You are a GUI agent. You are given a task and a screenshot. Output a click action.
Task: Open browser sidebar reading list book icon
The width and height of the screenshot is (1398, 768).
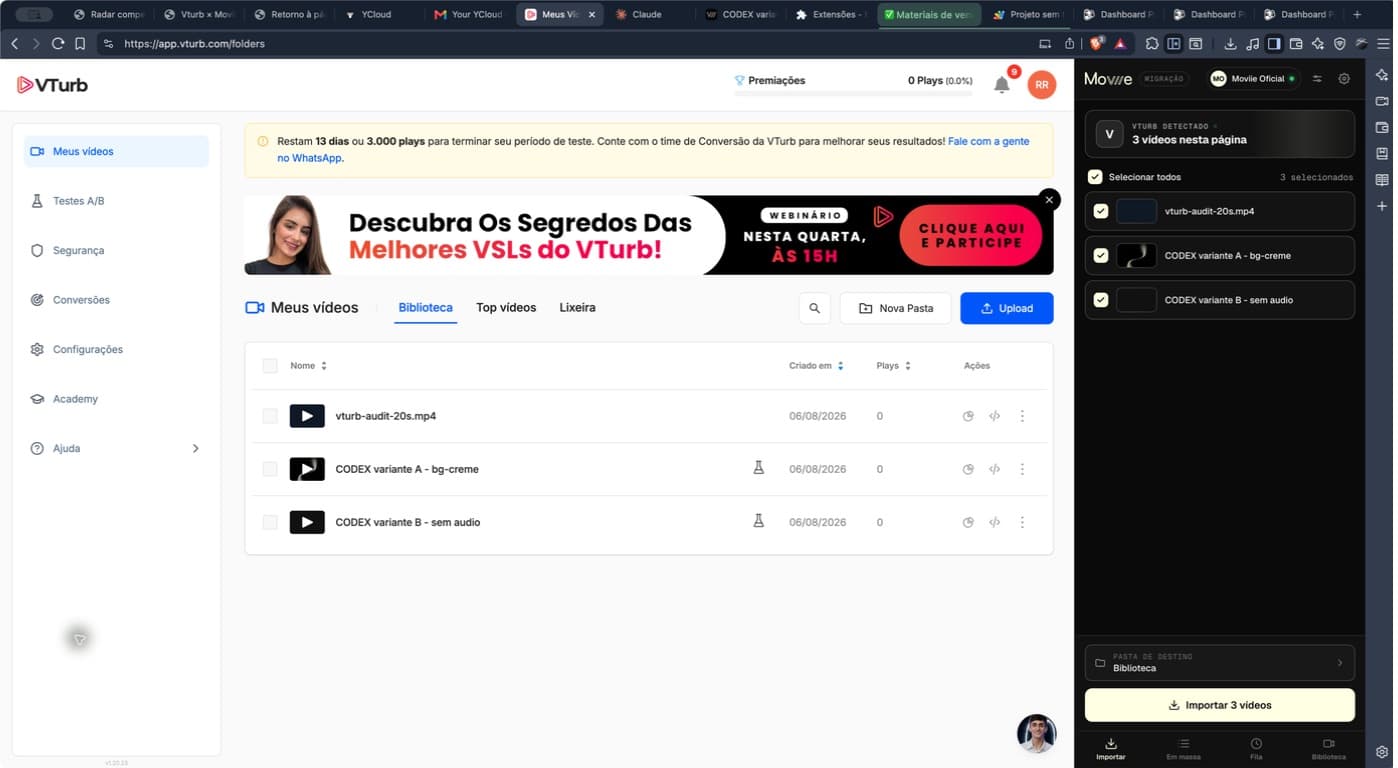(x=1382, y=180)
